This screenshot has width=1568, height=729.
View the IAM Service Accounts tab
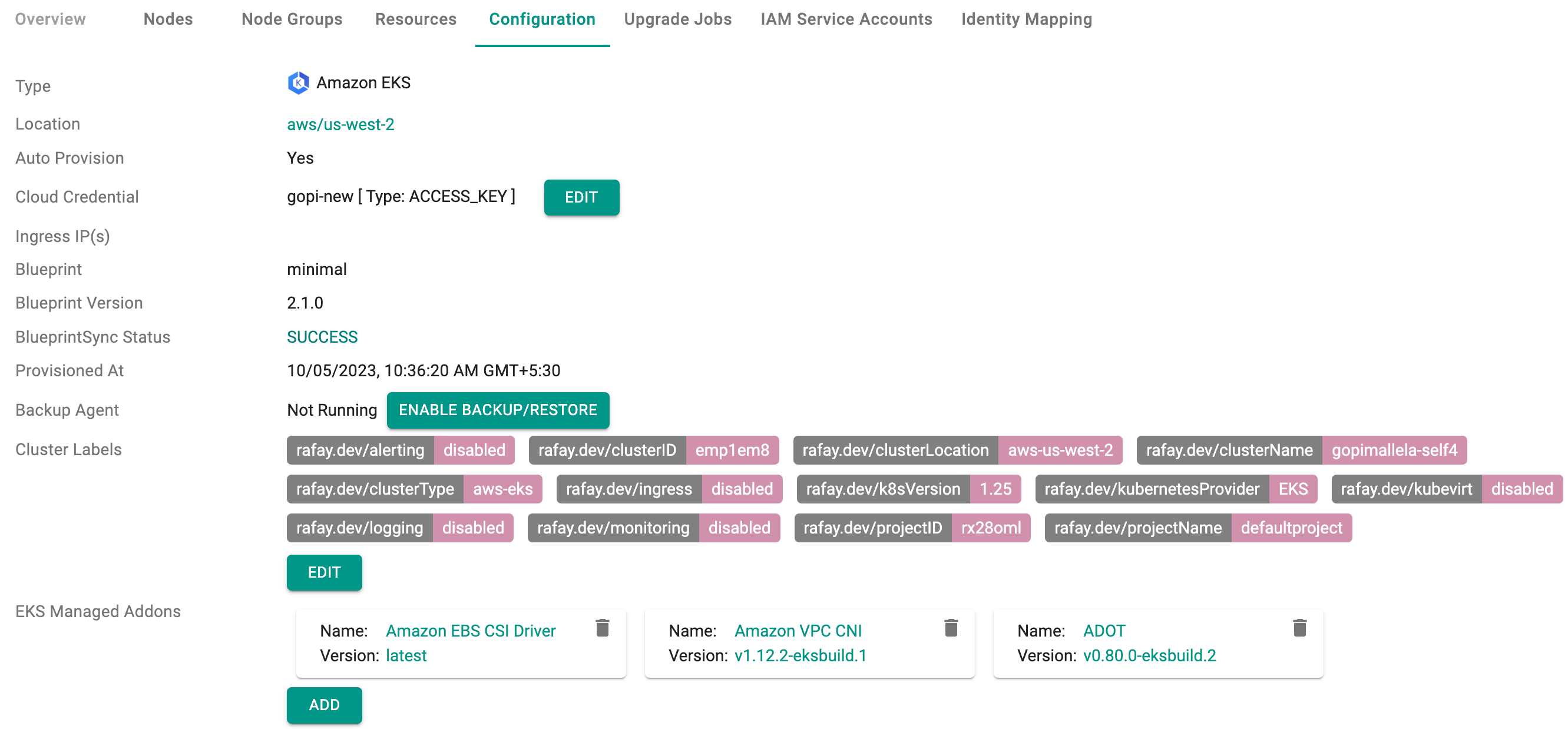pos(846,19)
